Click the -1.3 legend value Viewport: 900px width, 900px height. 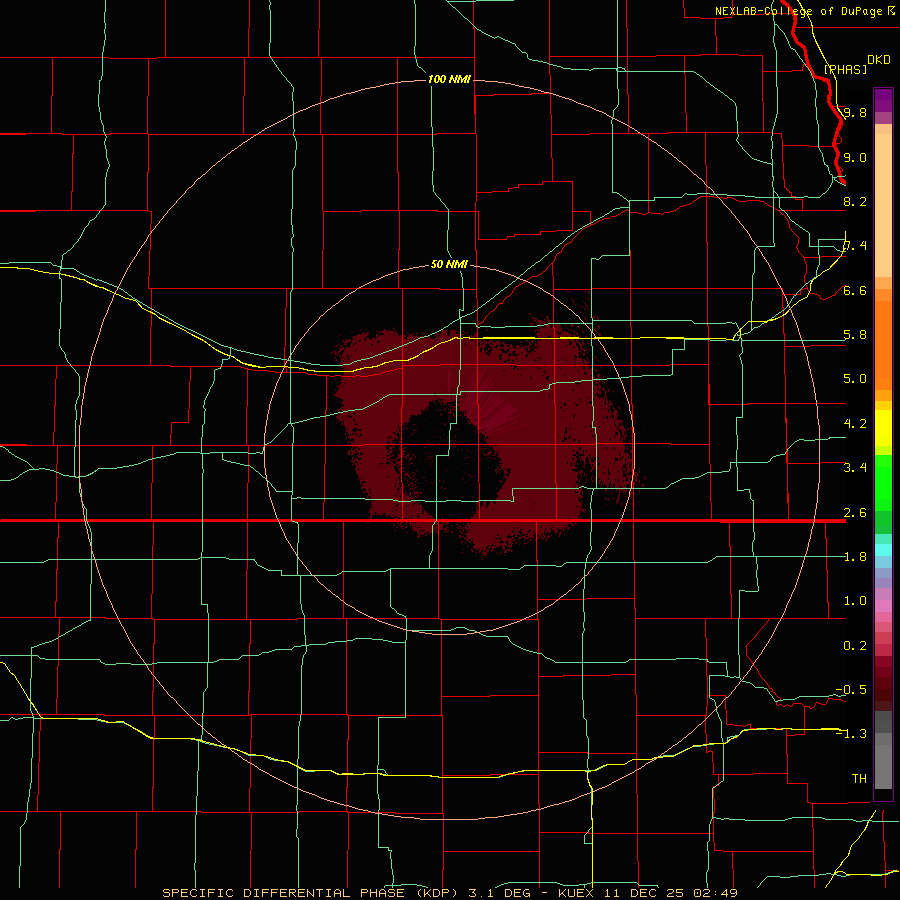[851, 734]
